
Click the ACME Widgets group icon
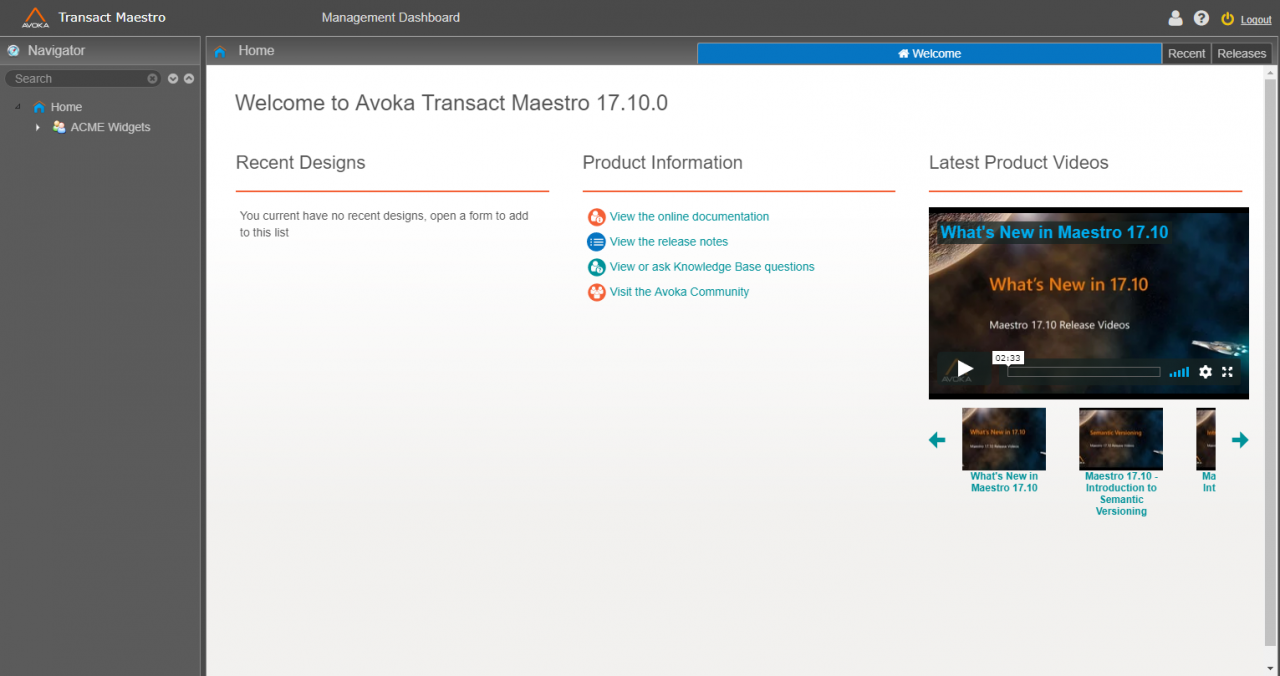pyautogui.click(x=59, y=127)
